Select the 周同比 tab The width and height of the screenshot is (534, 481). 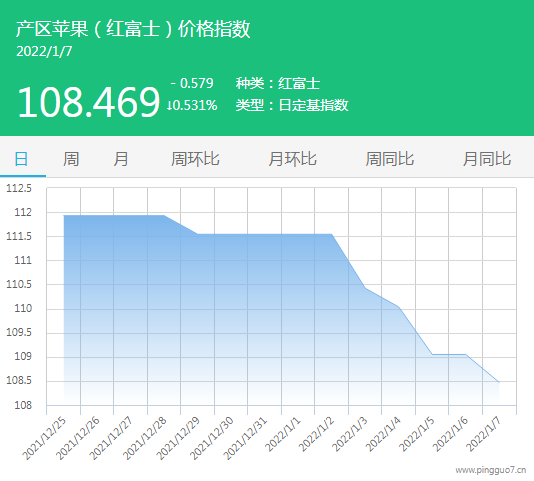390,159
